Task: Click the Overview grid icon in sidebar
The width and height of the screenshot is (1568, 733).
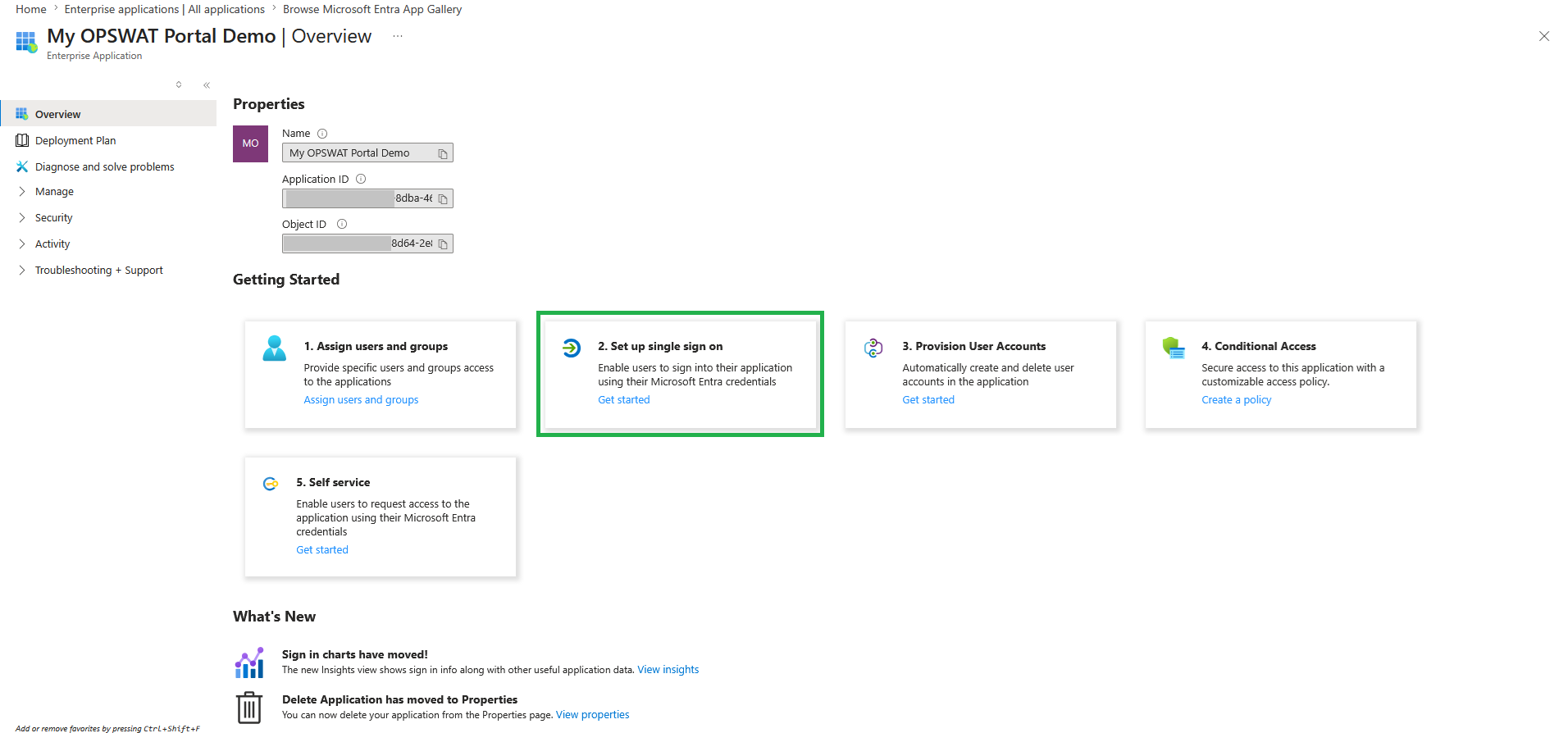Action: pos(22,114)
